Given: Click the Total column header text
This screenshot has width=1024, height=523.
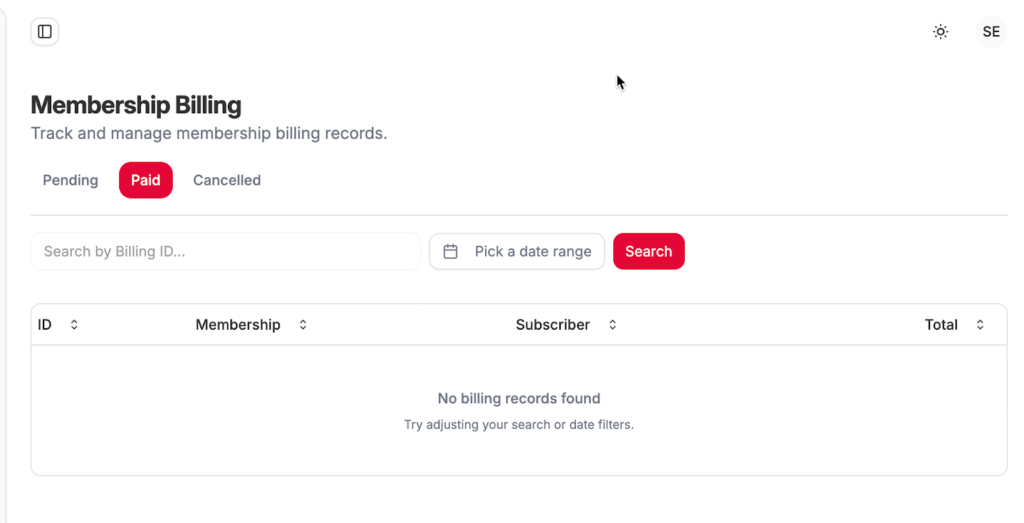Looking at the screenshot, I should point(941,325).
